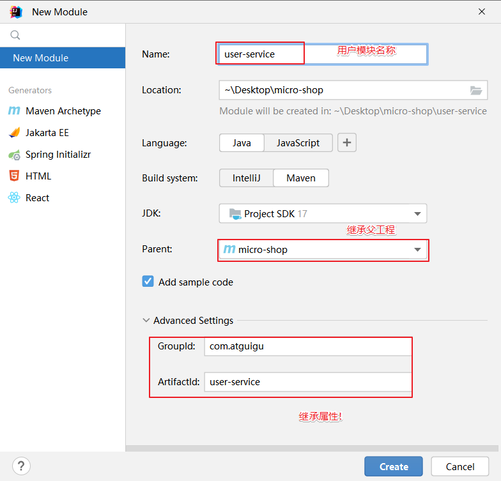This screenshot has width=501, height=481.
Task: Select Java as the language
Action: click(242, 143)
